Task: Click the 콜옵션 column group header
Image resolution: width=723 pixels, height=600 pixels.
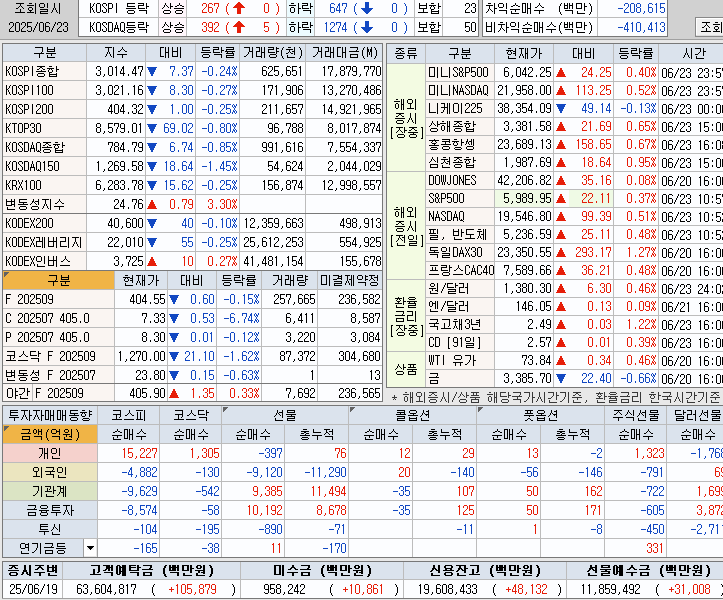Action: point(413,416)
